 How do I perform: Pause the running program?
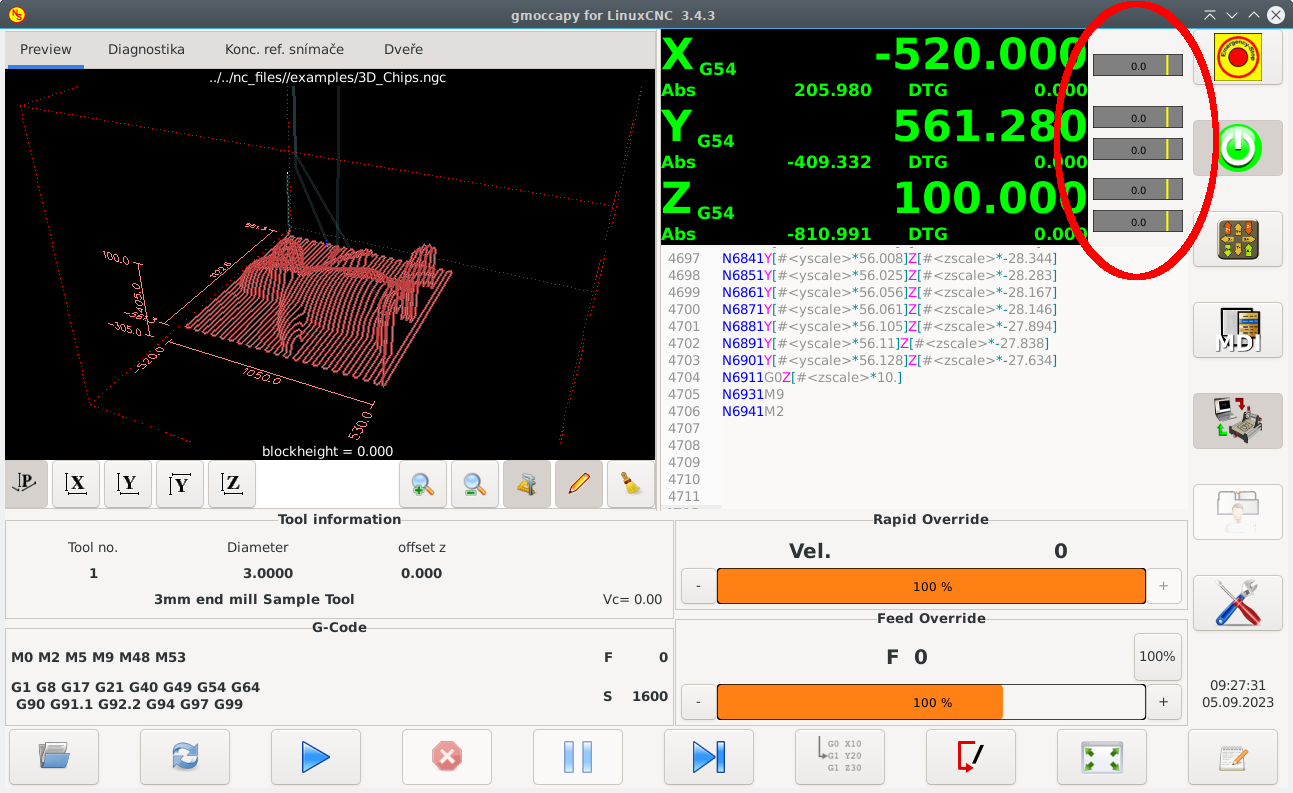(577, 757)
